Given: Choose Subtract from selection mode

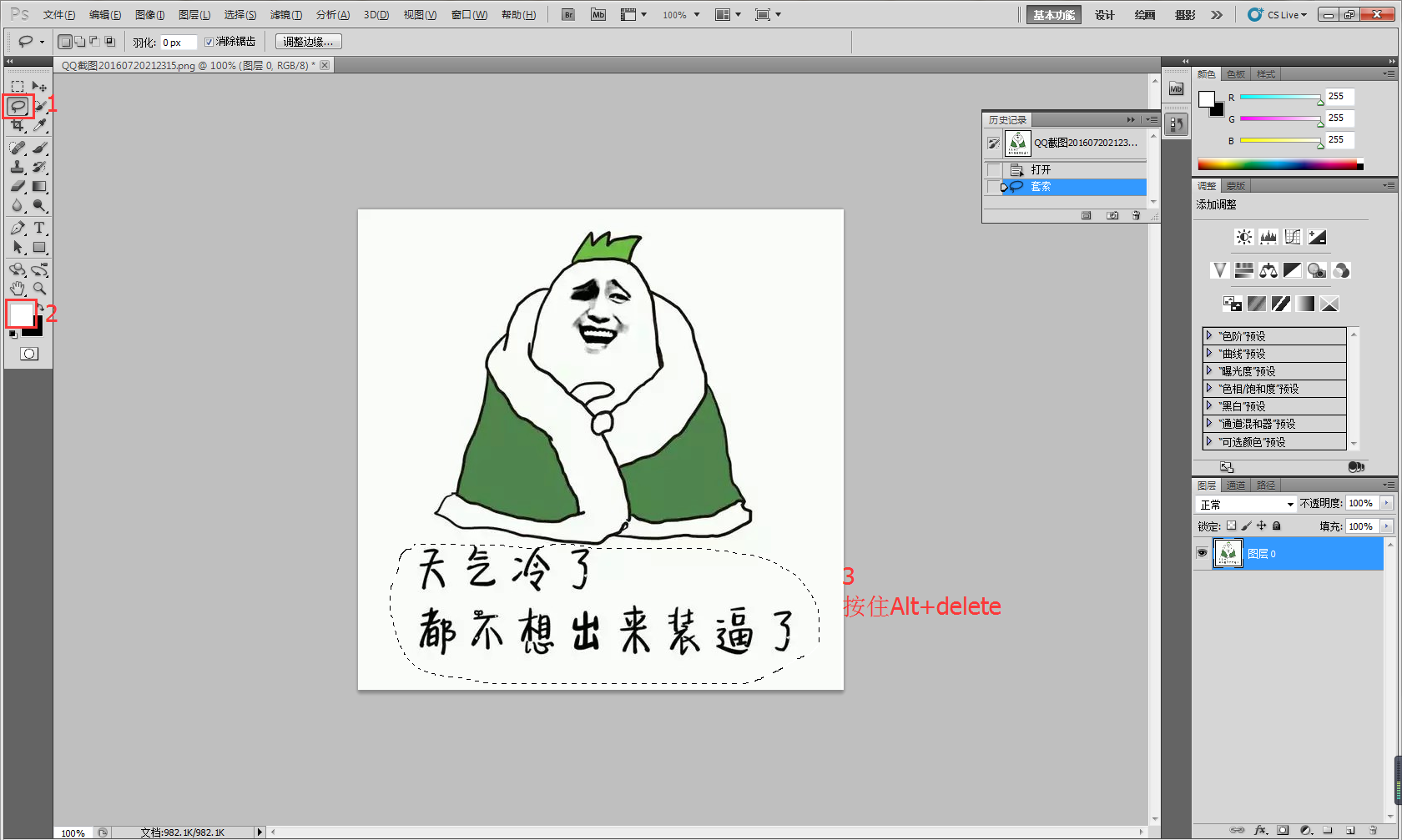Looking at the screenshot, I should 94,42.
